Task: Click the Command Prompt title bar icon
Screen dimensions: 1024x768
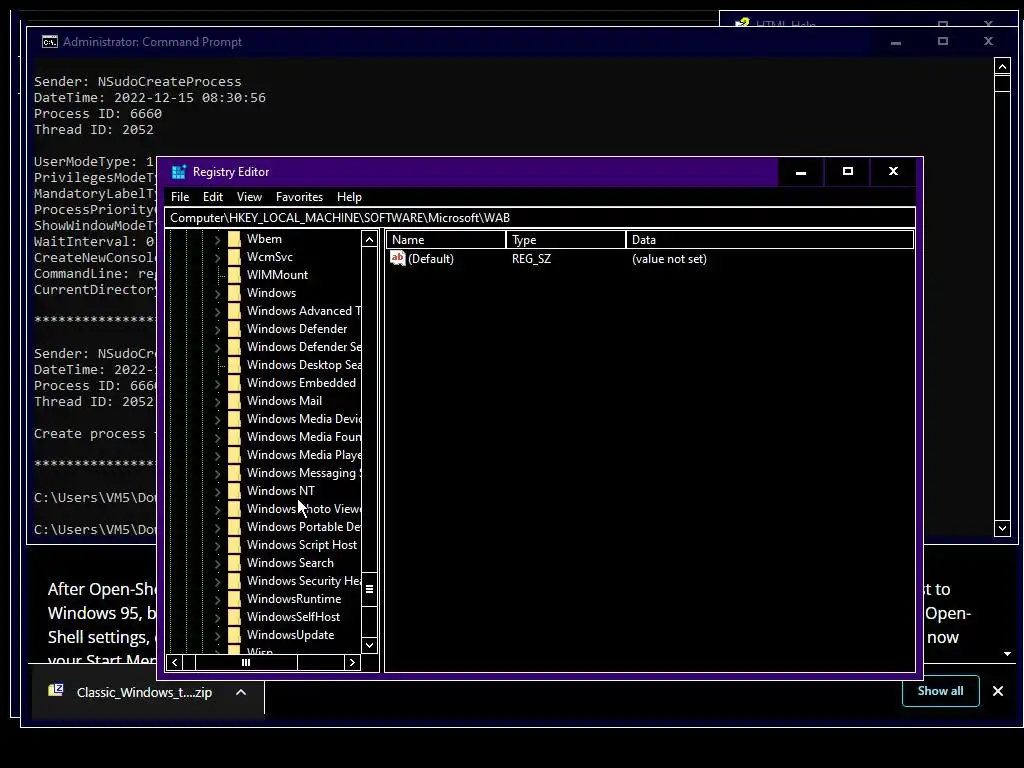Action: (x=50, y=42)
